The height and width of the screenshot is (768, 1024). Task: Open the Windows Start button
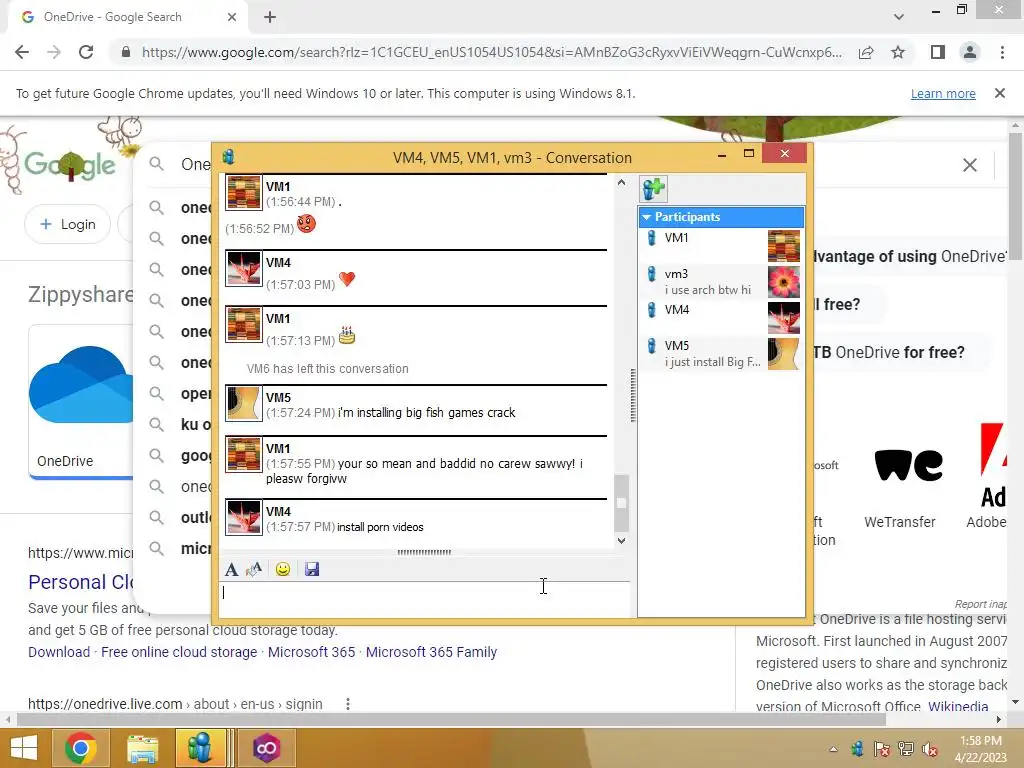pyautogui.click(x=24, y=748)
